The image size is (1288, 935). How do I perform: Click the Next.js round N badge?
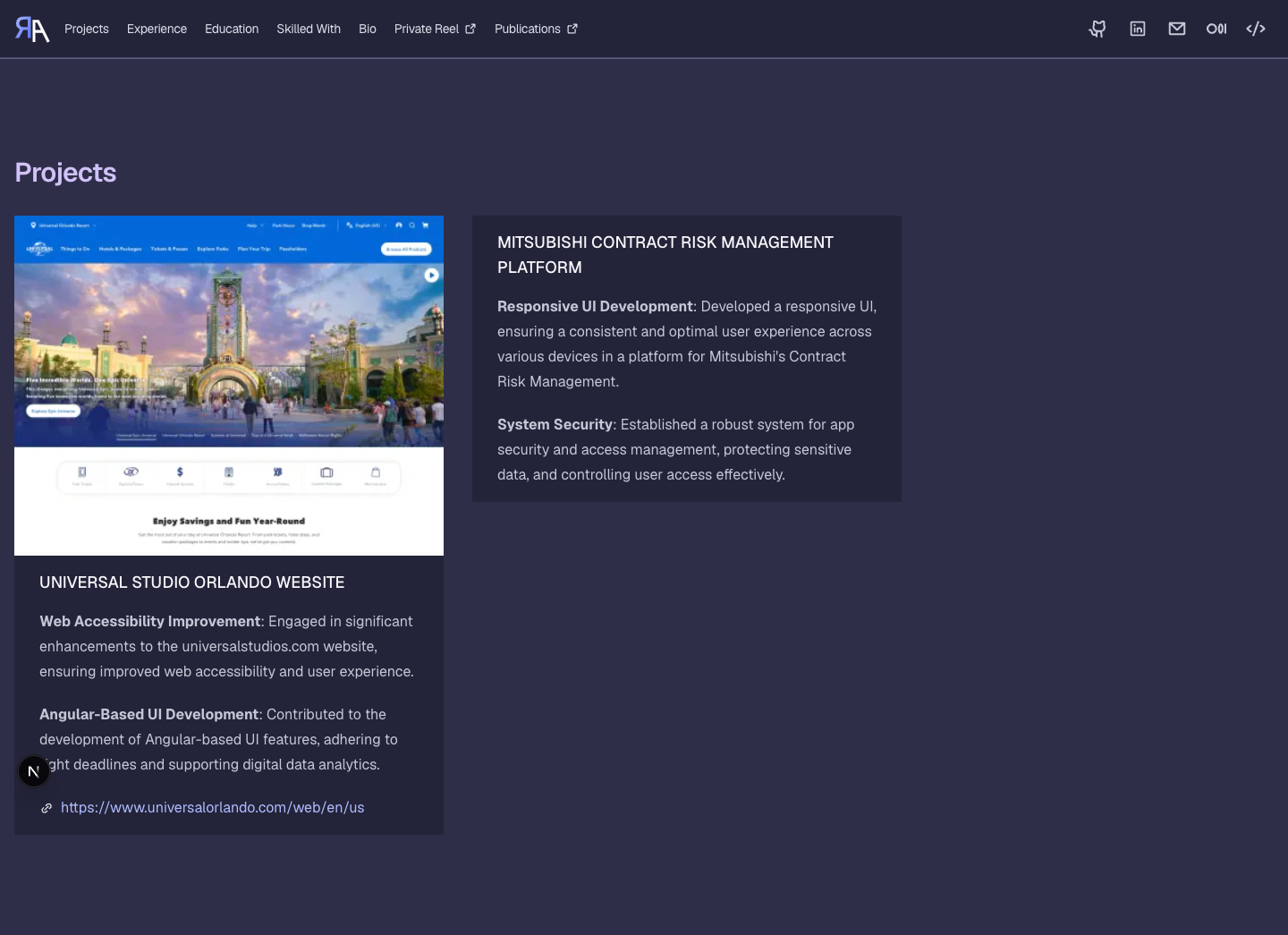34,771
